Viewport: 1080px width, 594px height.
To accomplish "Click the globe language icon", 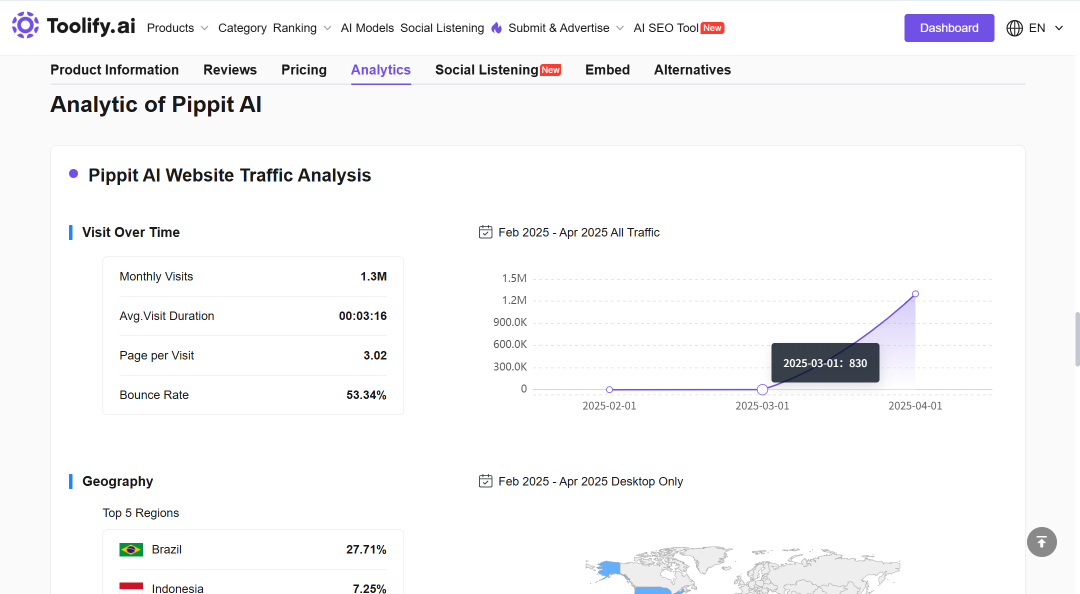I will (1015, 28).
